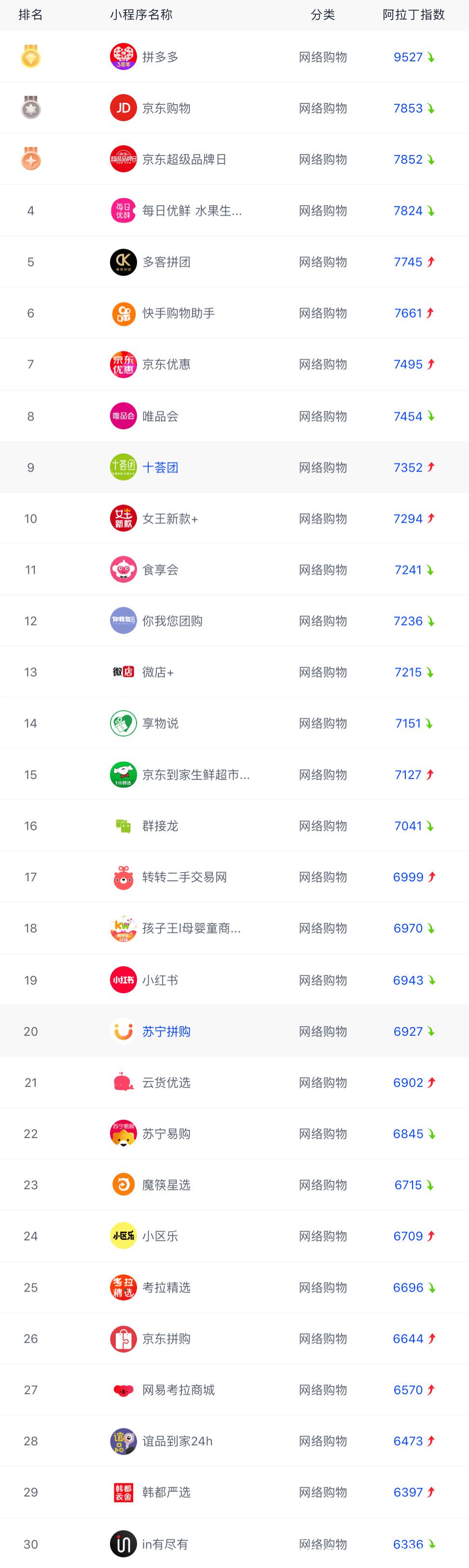Image resolution: width=469 pixels, height=1568 pixels.
Task: Click the red JD 京东购物 logo
Action: click(x=123, y=108)
